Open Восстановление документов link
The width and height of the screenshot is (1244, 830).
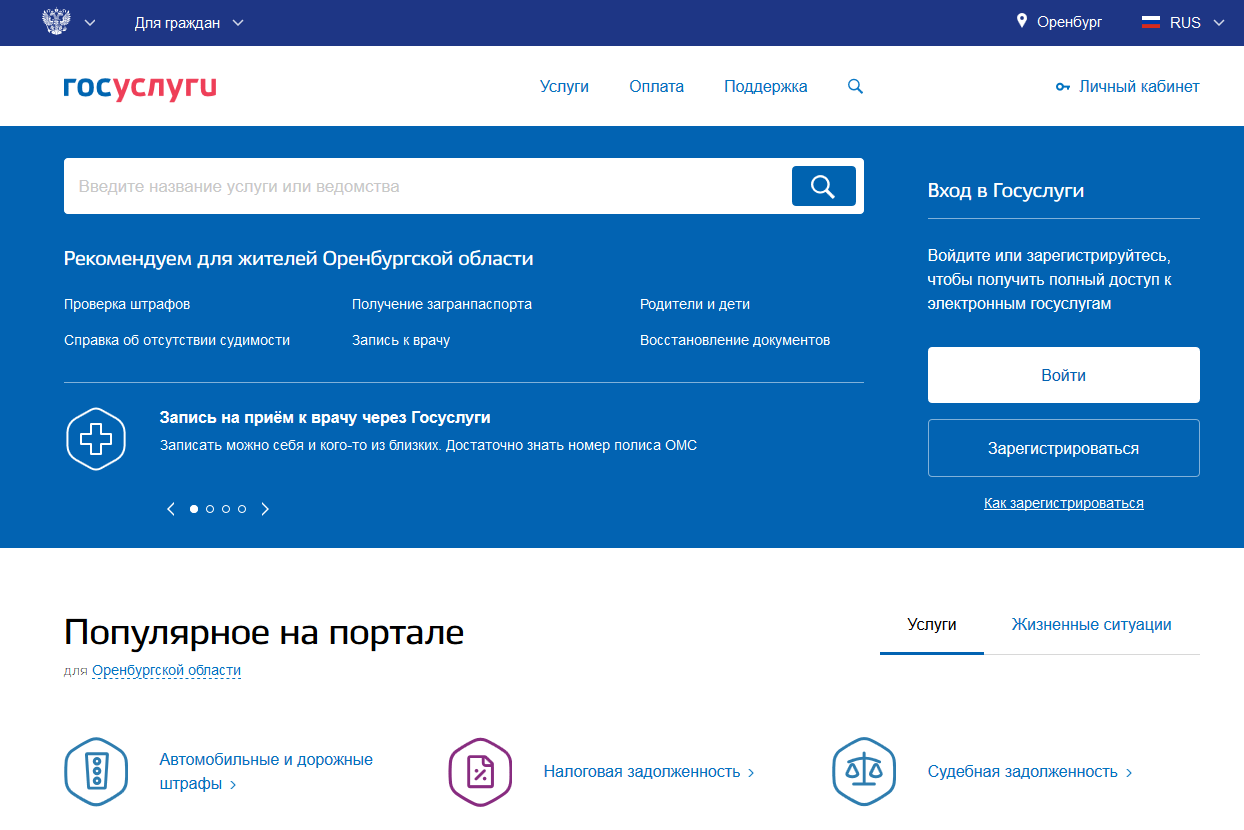(735, 340)
